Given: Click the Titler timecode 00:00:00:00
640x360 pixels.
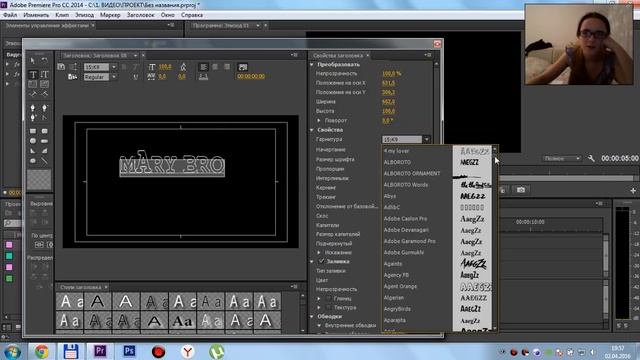Looking at the screenshot, I should (x=251, y=76).
